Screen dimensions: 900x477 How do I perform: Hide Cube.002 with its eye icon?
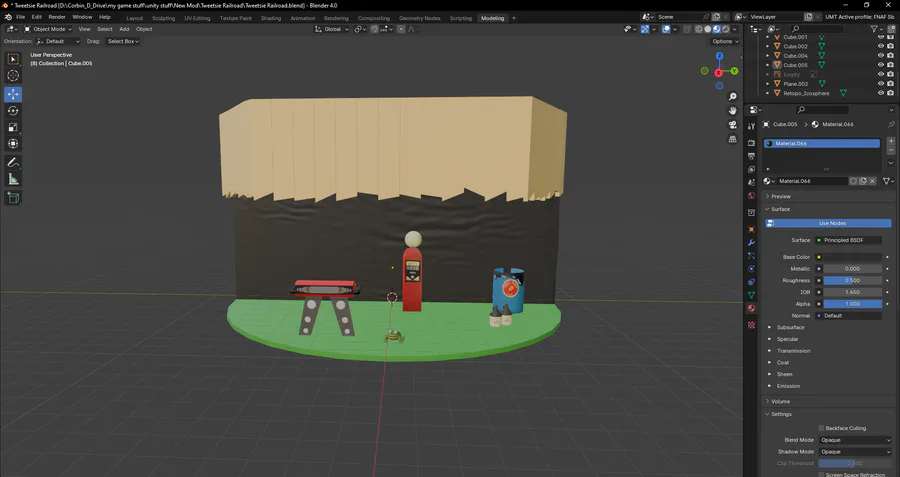(x=881, y=46)
